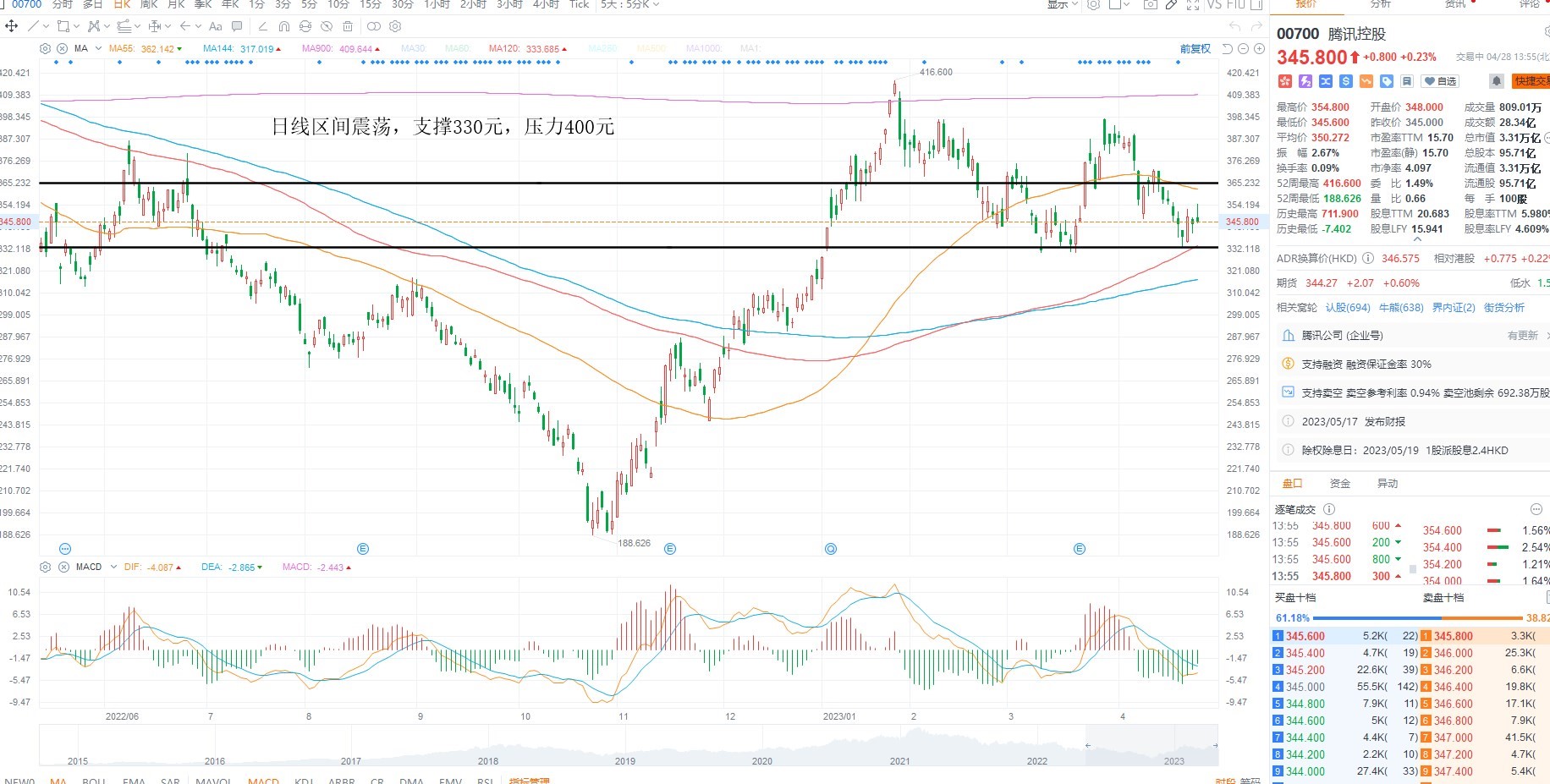Image resolution: width=1550 pixels, height=784 pixels.
Task: Toggle 自选 watchlist heart button
Action: [x=1441, y=81]
